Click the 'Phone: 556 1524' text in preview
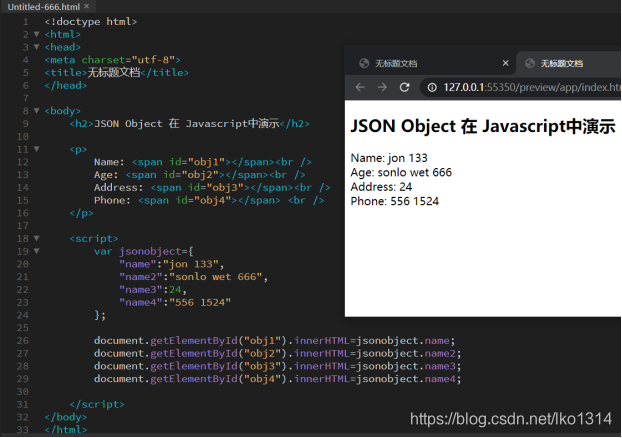This screenshot has height=438, width=622. click(395, 201)
